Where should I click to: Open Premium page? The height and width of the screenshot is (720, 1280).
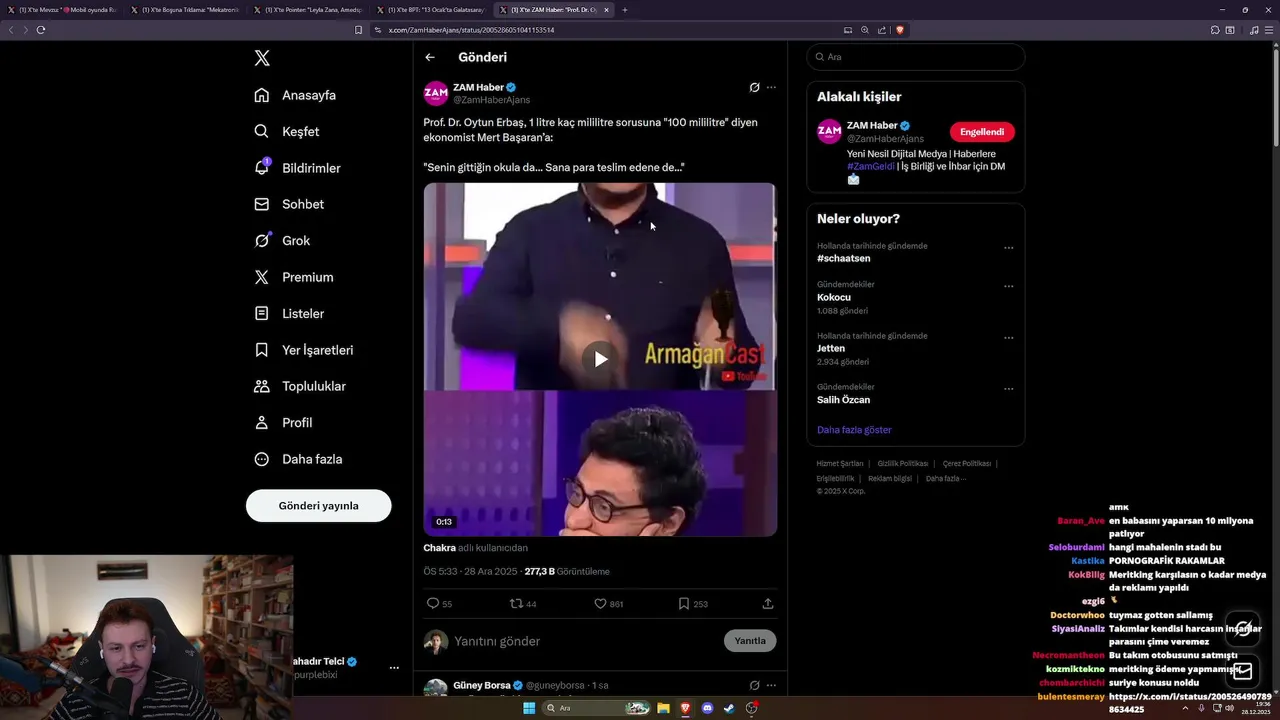pyautogui.click(x=294, y=277)
